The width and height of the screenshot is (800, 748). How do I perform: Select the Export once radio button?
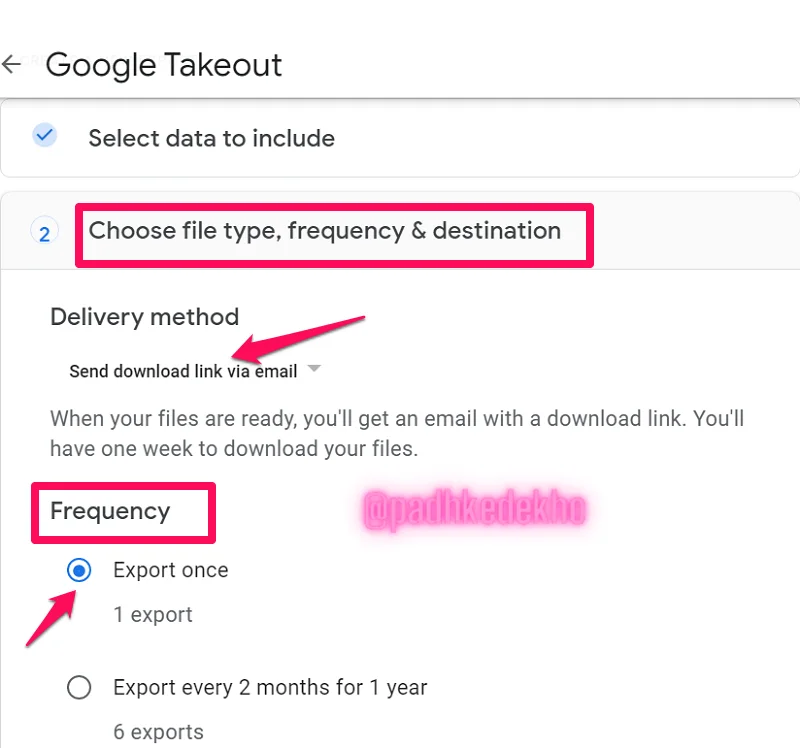click(79, 570)
